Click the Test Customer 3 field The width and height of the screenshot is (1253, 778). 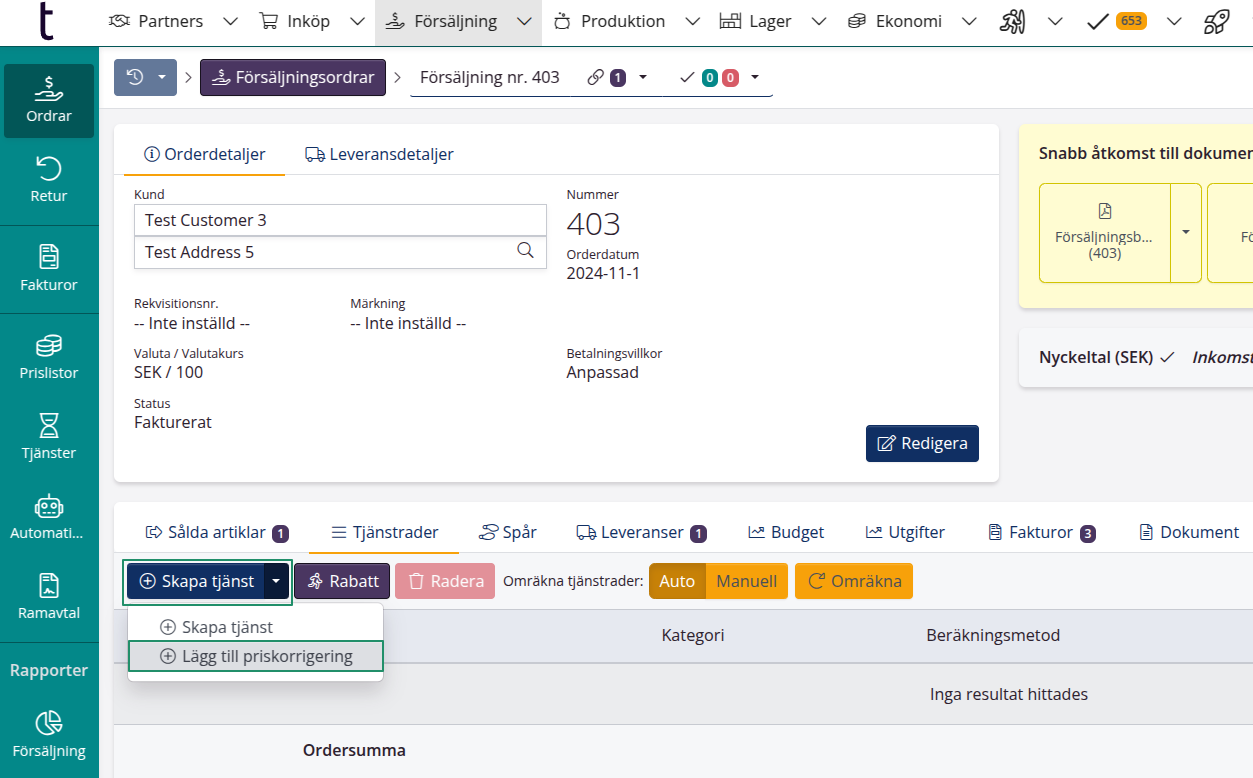click(340, 220)
